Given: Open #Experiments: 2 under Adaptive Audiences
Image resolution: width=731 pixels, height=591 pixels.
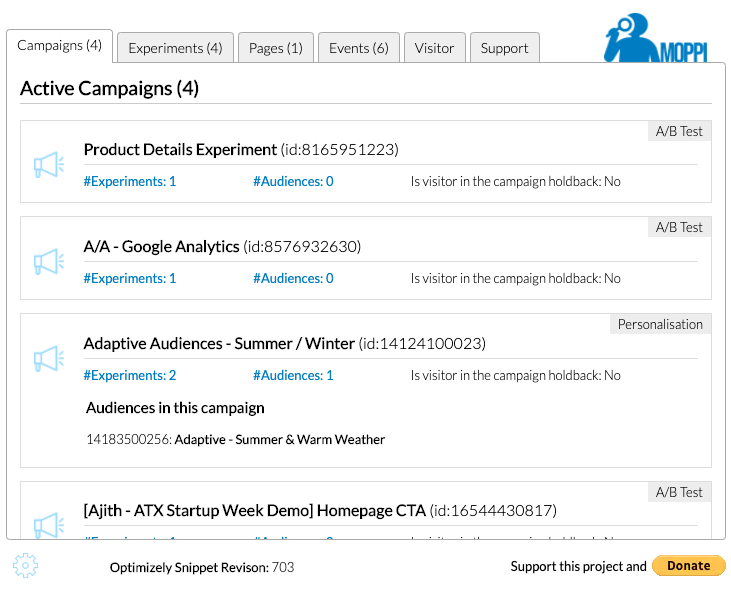Looking at the screenshot, I should point(130,375).
